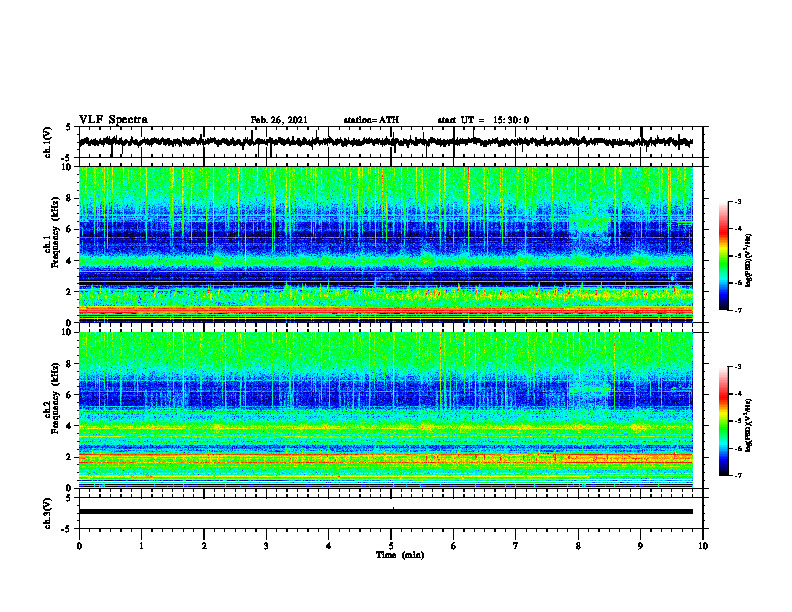Click the "-3" tick on ch.2 colorbar

click(x=738, y=367)
